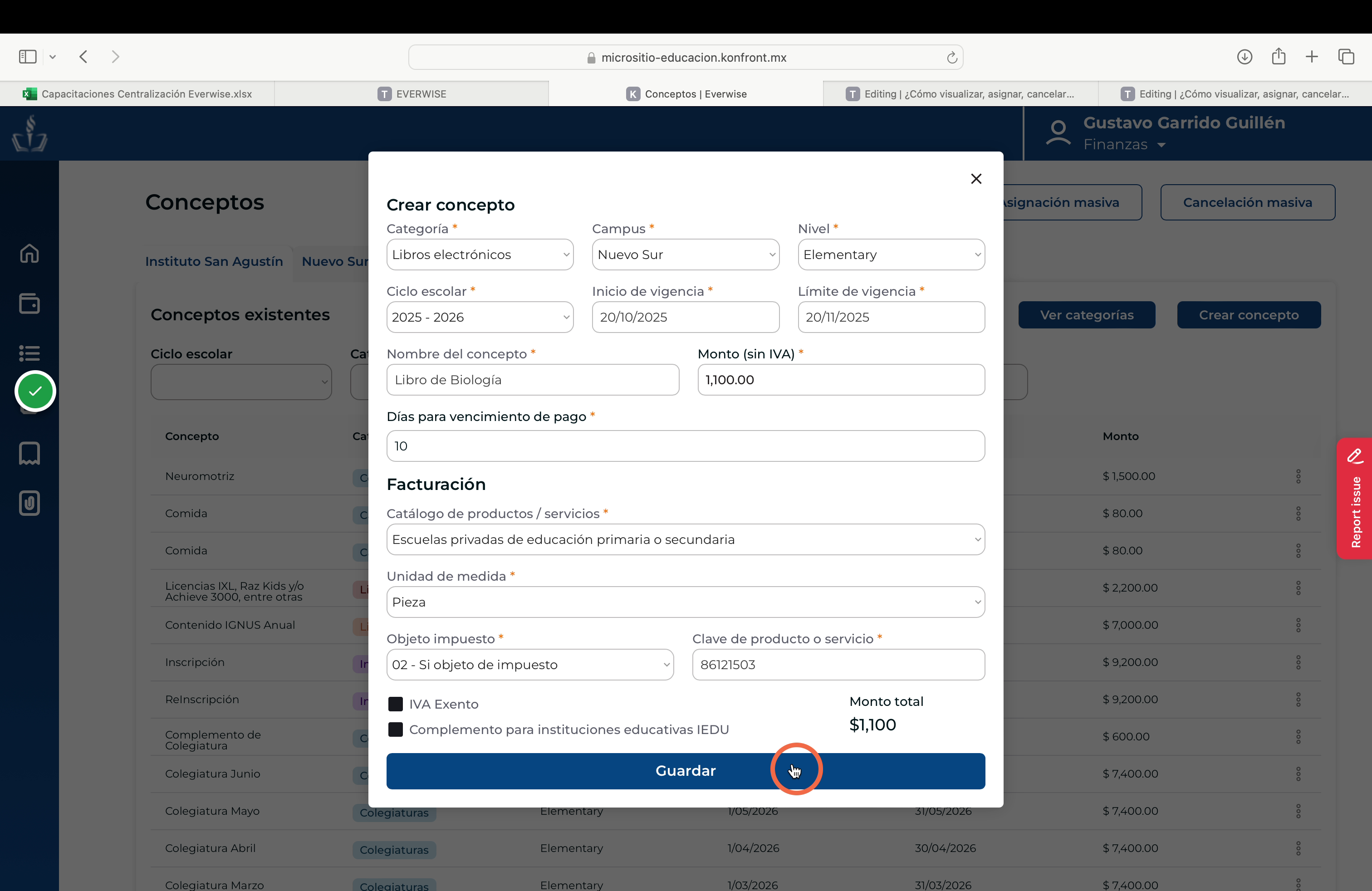Show Safari sidebar panel
1372x891 pixels.
point(28,56)
